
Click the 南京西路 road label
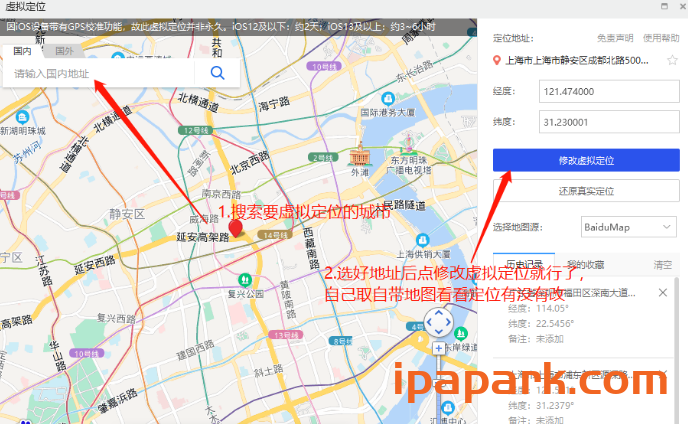(x=221, y=194)
